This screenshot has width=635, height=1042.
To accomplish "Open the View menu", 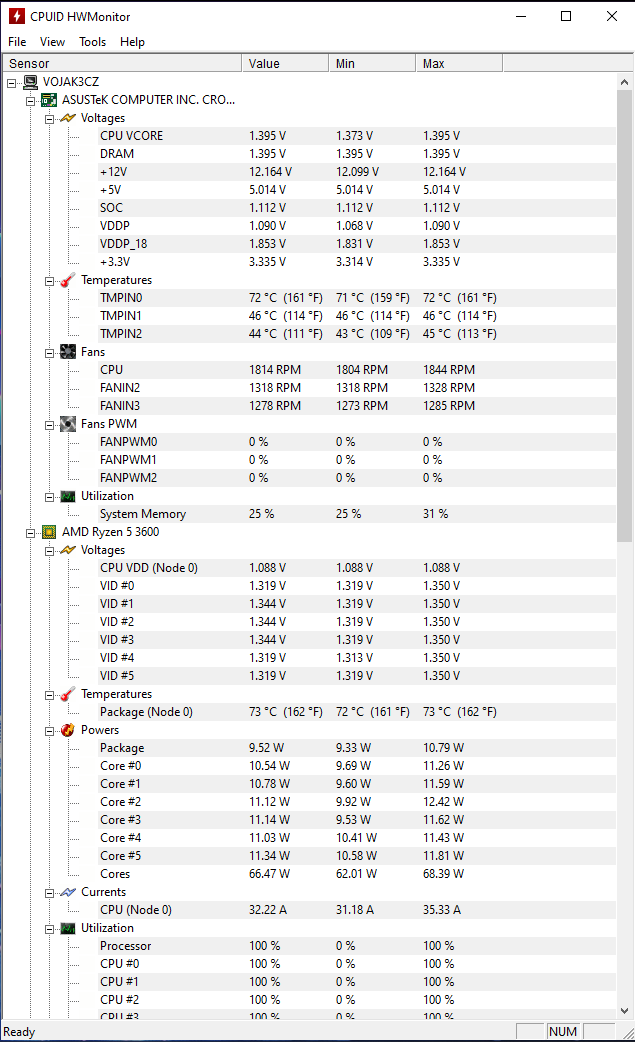I will (52, 42).
